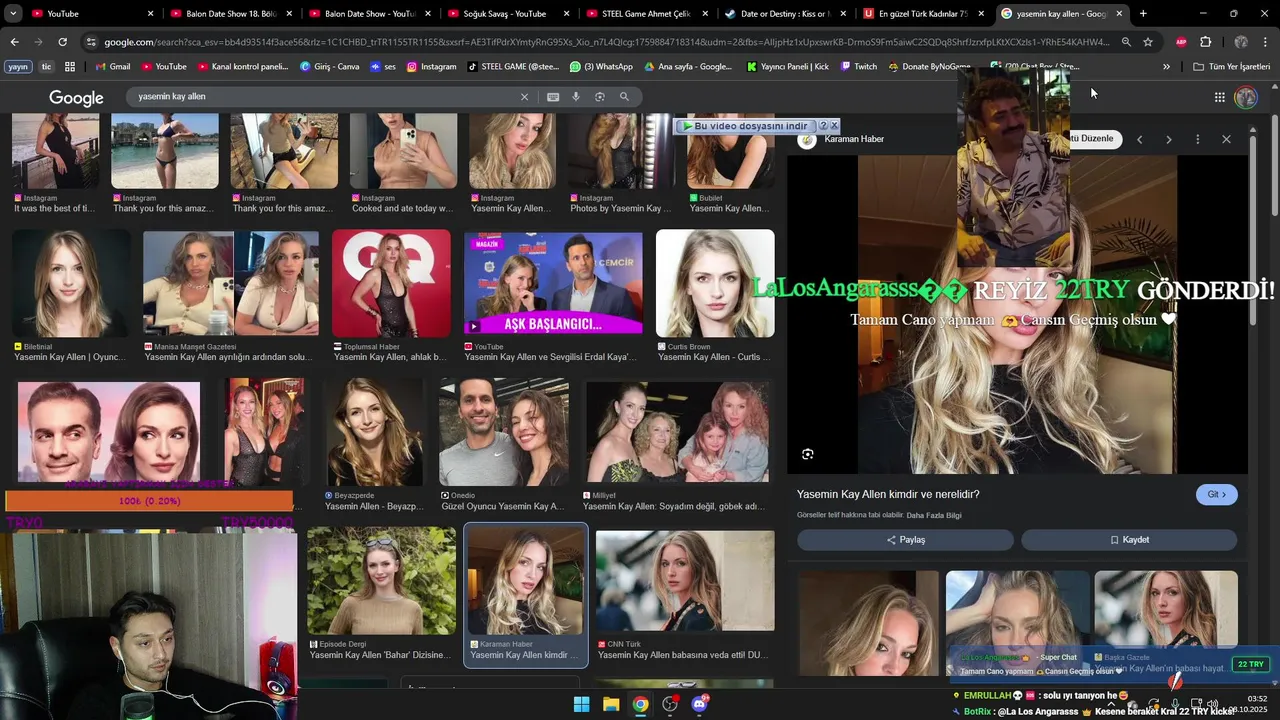Submit search with magnifier icon
This screenshot has height=720, width=1280.
coord(624,97)
